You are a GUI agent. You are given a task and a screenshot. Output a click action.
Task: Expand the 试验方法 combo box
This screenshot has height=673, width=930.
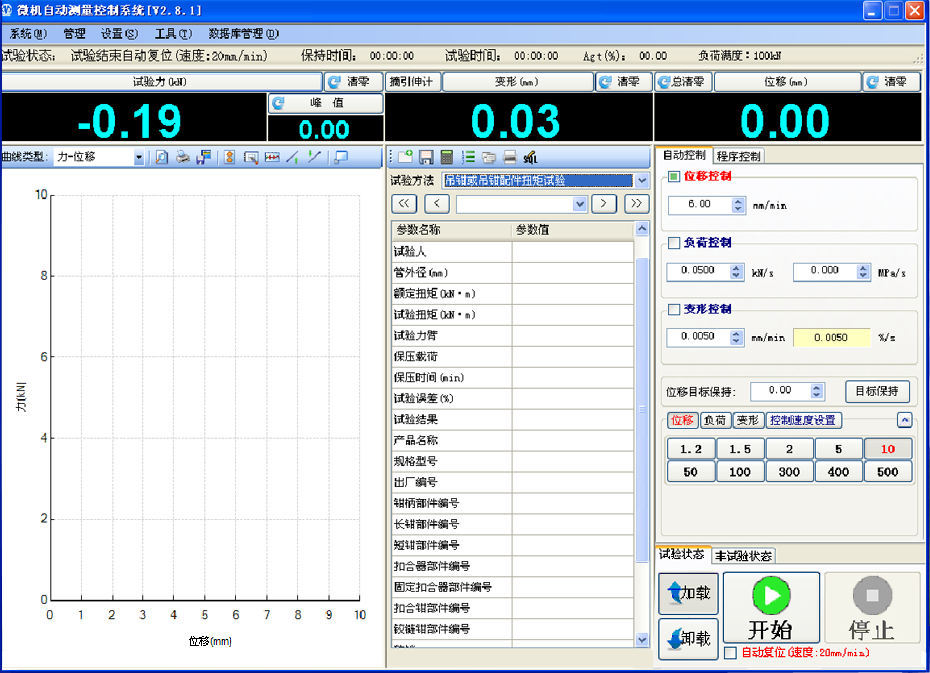(x=641, y=181)
